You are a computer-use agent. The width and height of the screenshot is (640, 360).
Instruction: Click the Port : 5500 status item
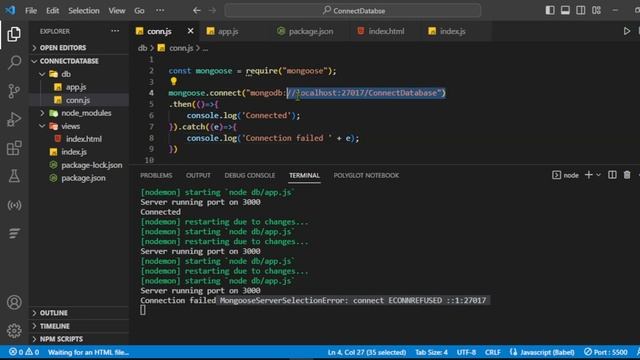click(x=606, y=352)
